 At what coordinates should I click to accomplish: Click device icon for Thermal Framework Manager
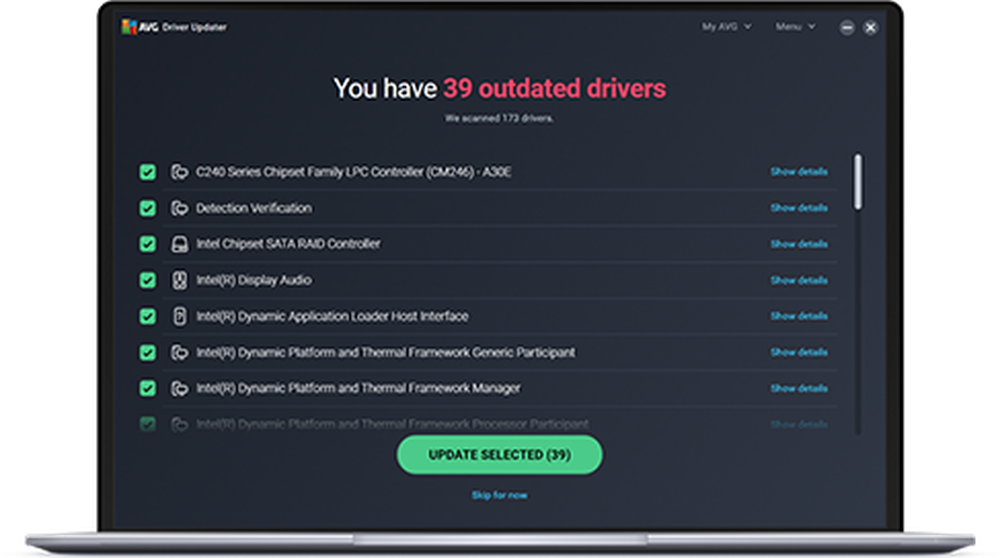click(179, 388)
